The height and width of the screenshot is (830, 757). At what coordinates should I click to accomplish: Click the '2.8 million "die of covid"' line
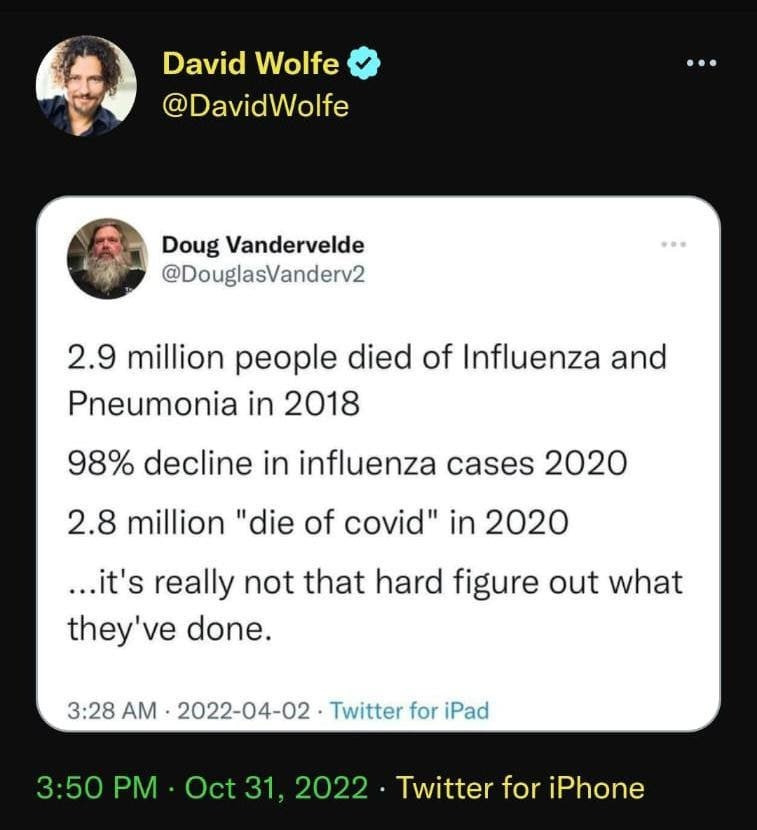pyautogui.click(x=318, y=522)
